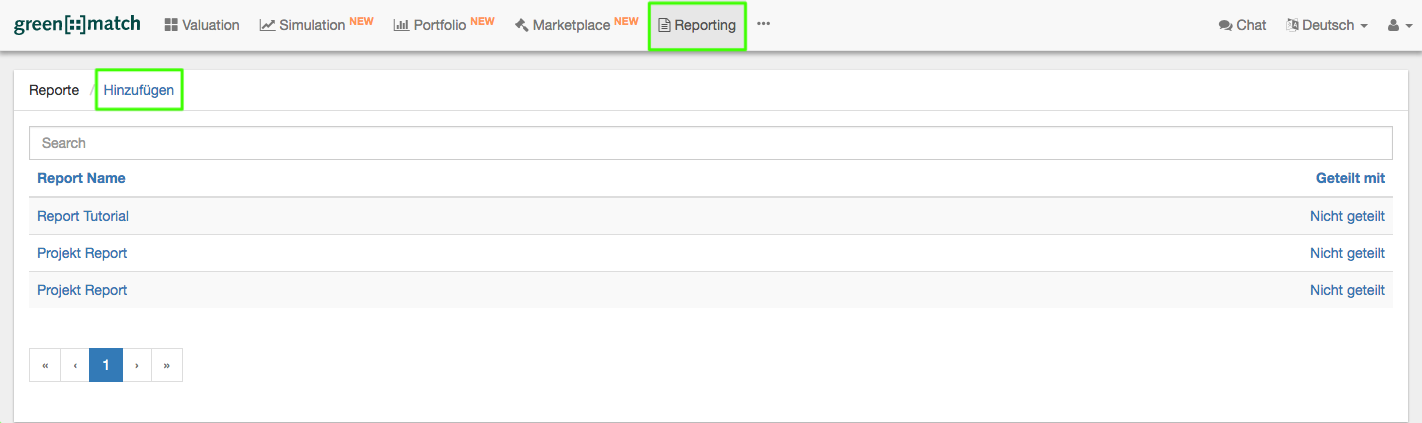Click Nicht geteilt for Report Tutorial
The height and width of the screenshot is (423, 1422).
1347,216
